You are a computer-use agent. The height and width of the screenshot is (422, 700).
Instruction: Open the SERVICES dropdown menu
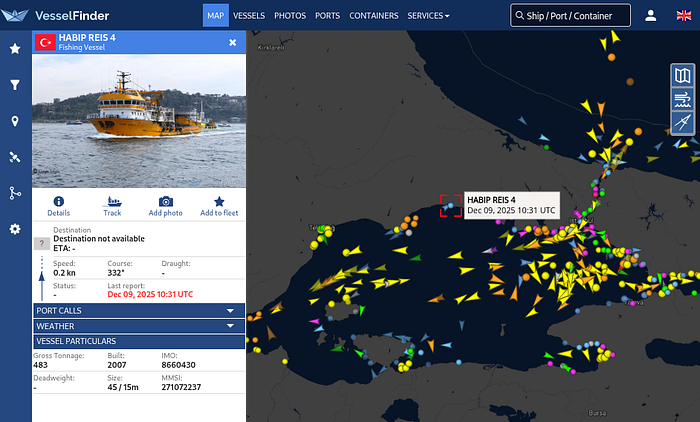click(x=428, y=16)
